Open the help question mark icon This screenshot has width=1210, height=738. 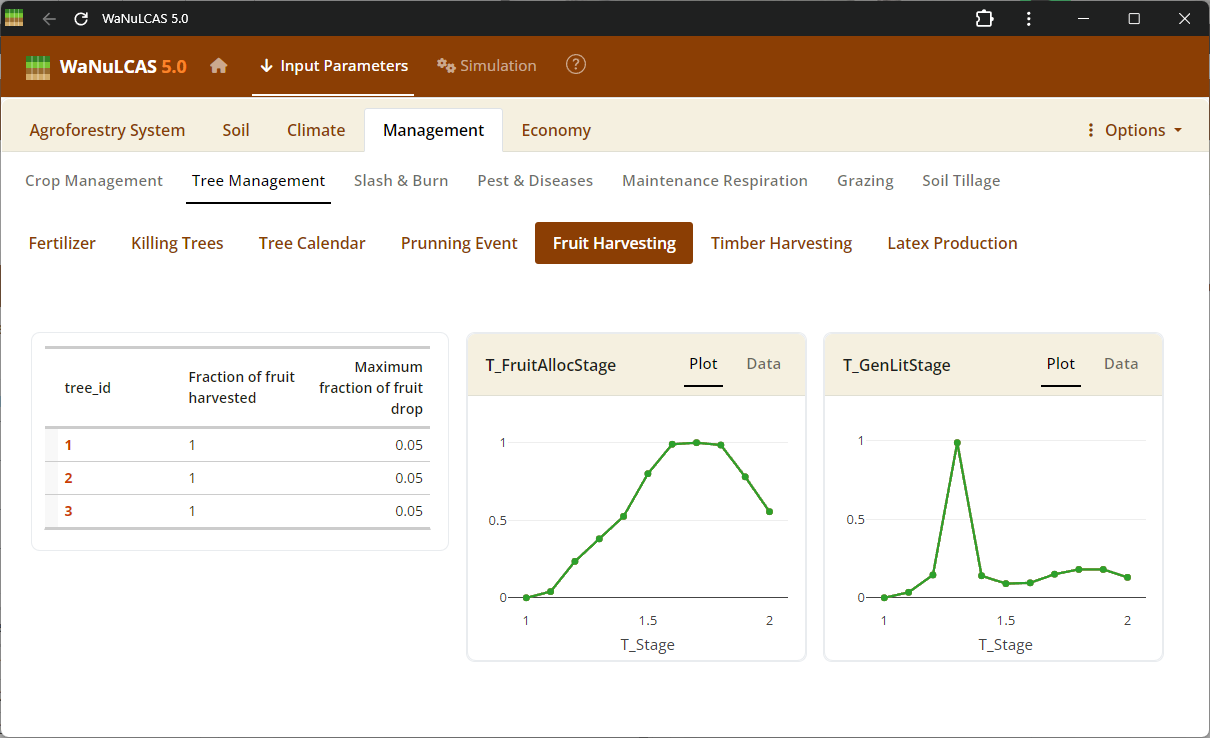pos(575,65)
